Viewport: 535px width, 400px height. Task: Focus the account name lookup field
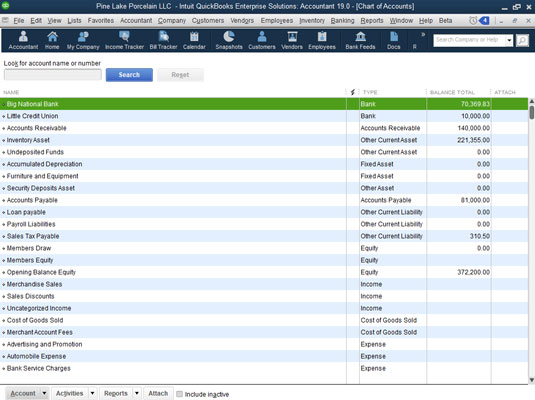coord(53,75)
